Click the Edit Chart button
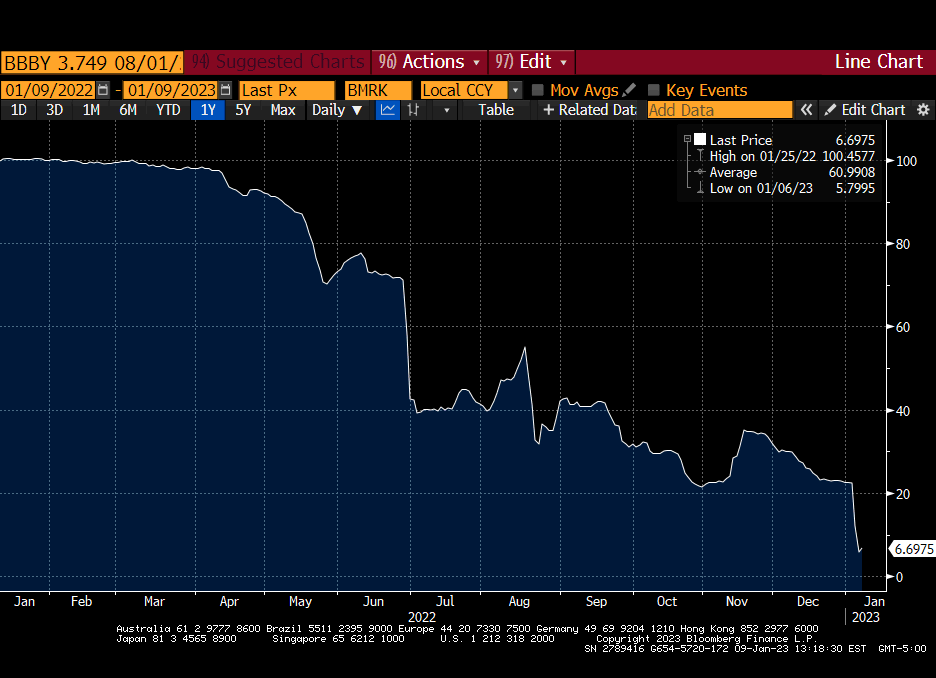 click(x=865, y=110)
